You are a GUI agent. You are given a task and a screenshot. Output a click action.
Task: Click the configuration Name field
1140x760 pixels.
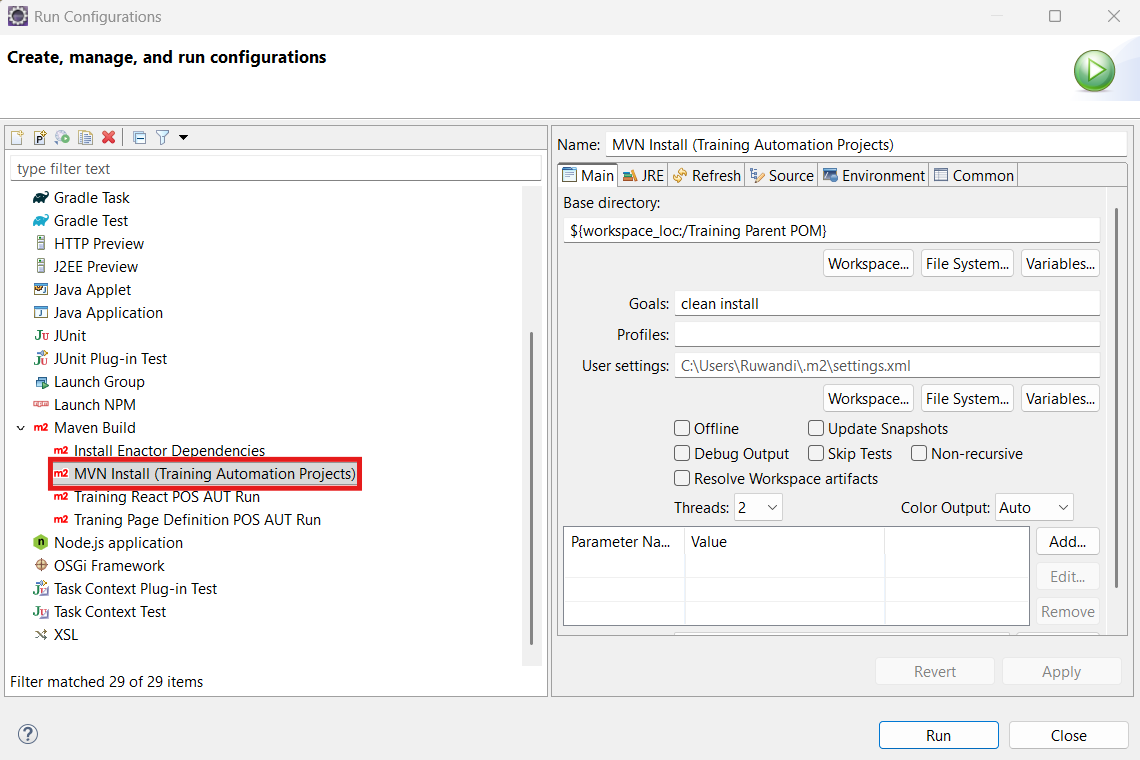pos(866,145)
